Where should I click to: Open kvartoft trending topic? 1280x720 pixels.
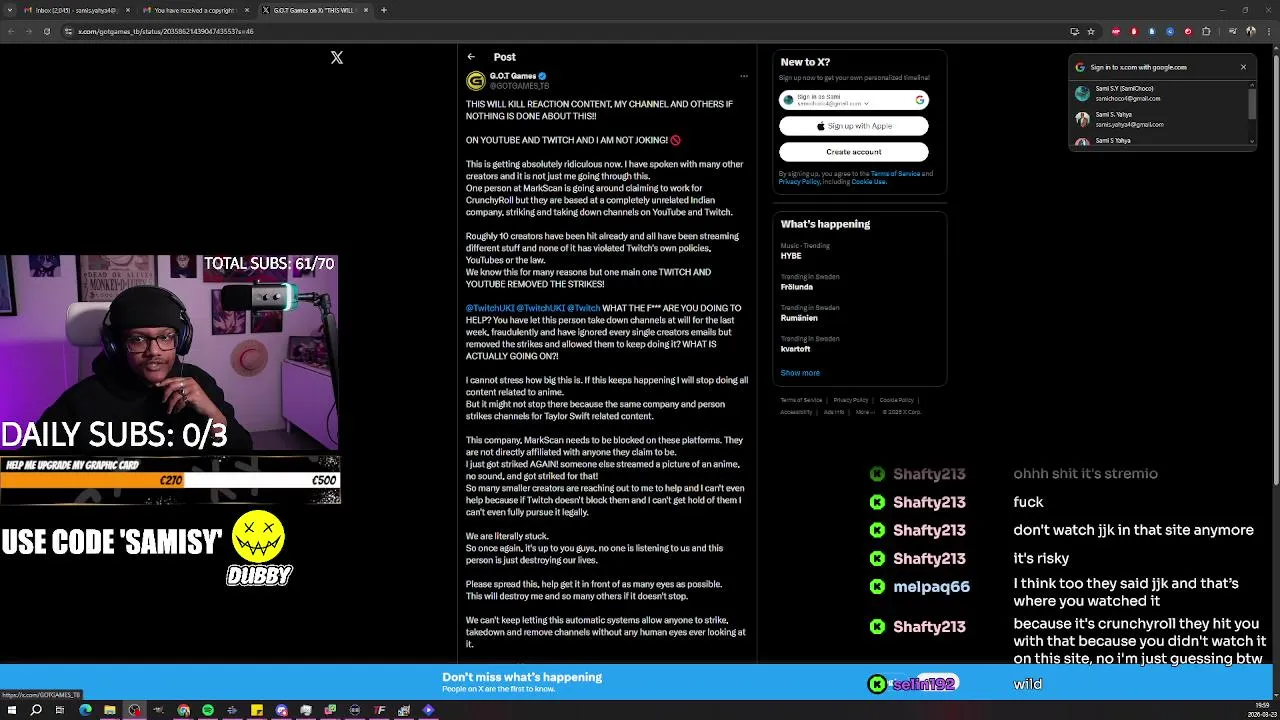[x=796, y=349]
